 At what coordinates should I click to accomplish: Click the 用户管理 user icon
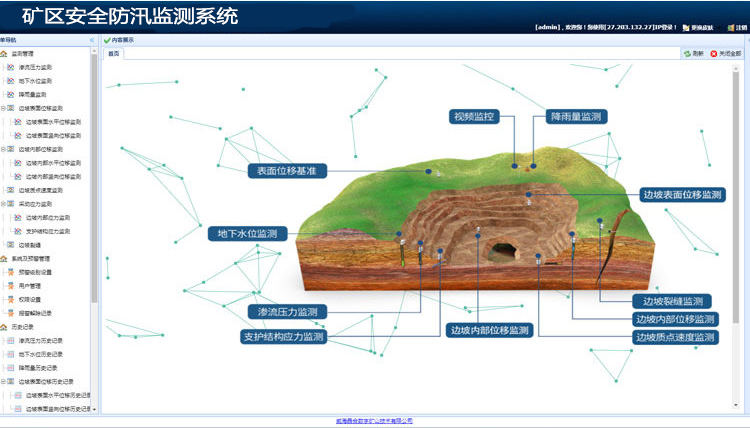[x=11, y=286]
